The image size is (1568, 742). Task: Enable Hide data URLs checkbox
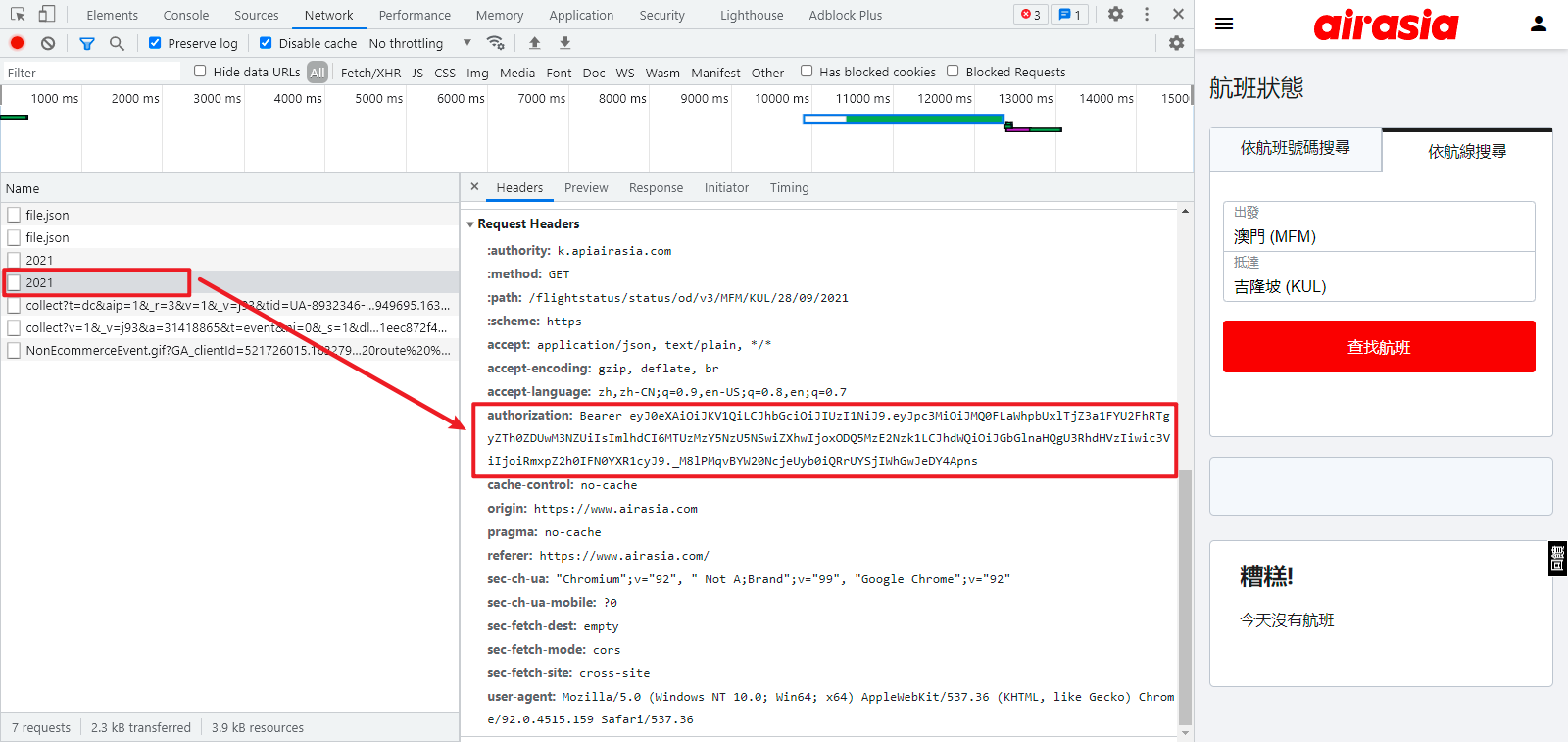(x=200, y=71)
